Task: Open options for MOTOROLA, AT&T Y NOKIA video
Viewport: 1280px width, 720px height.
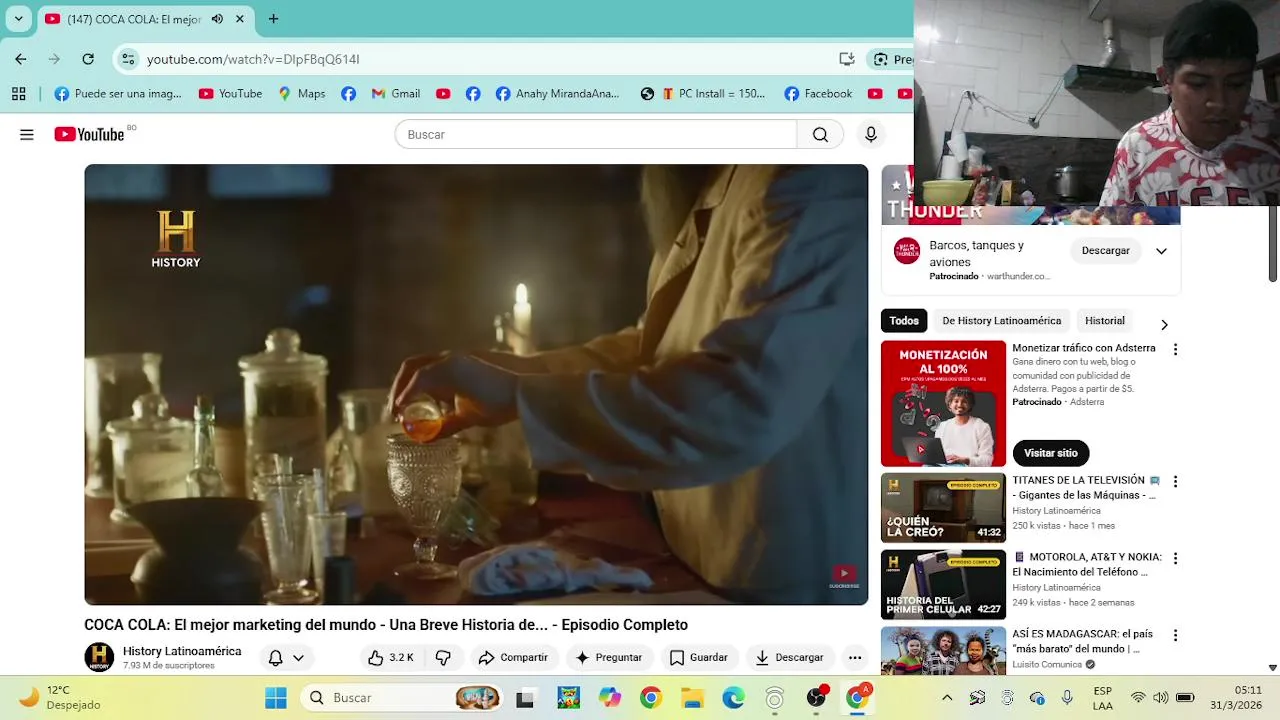Action: click(1175, 558)
